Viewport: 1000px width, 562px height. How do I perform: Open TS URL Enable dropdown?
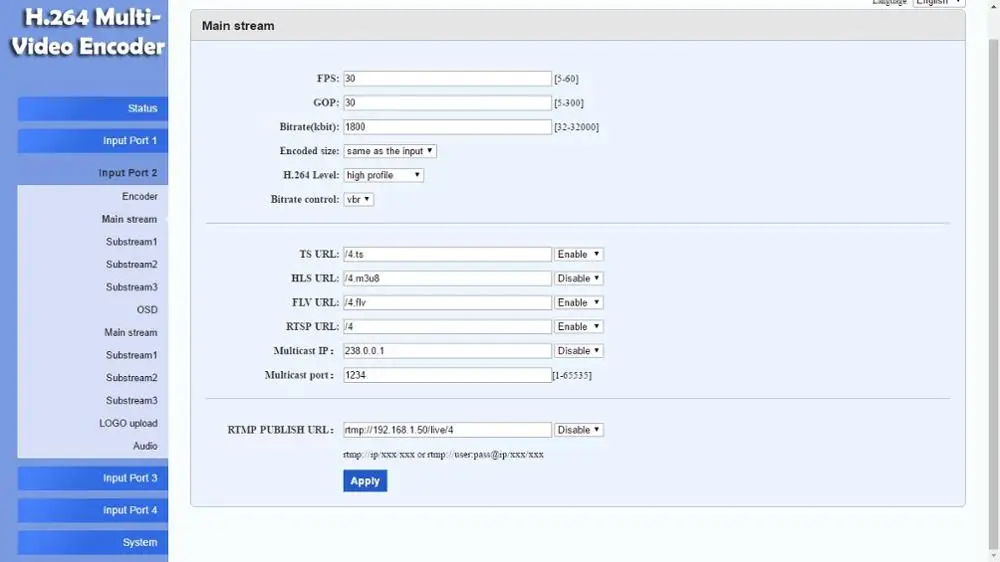(578, 254)
